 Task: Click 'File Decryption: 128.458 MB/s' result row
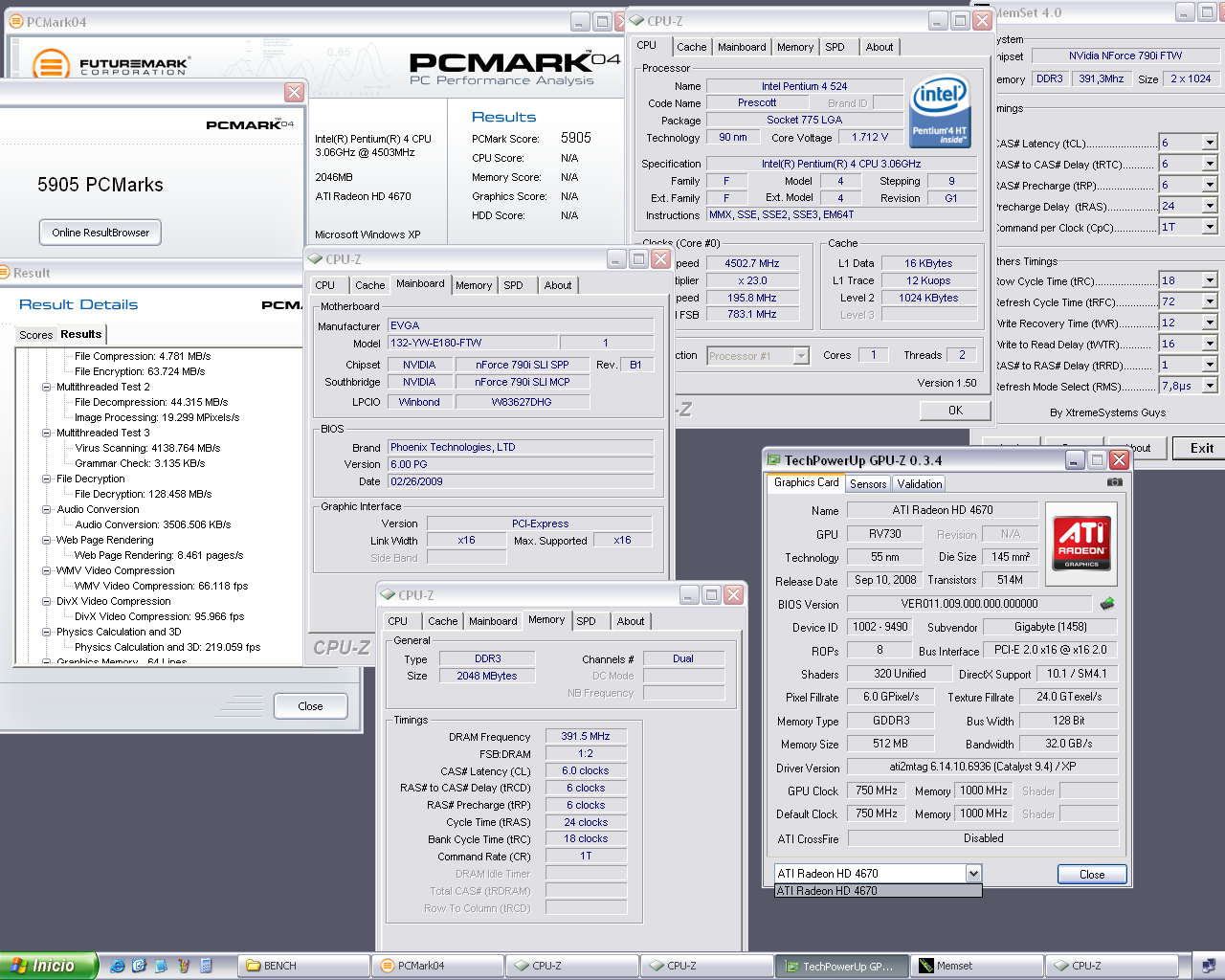(x=144, y=494)
